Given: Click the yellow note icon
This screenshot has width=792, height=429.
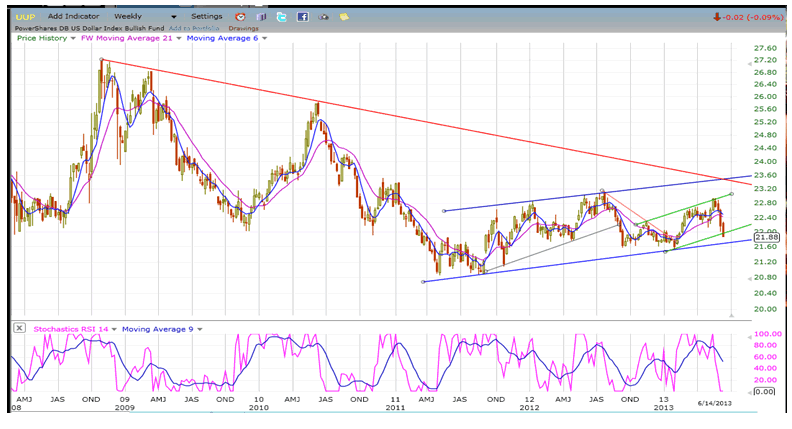Looking at the screenshot, I should [343, 17].
